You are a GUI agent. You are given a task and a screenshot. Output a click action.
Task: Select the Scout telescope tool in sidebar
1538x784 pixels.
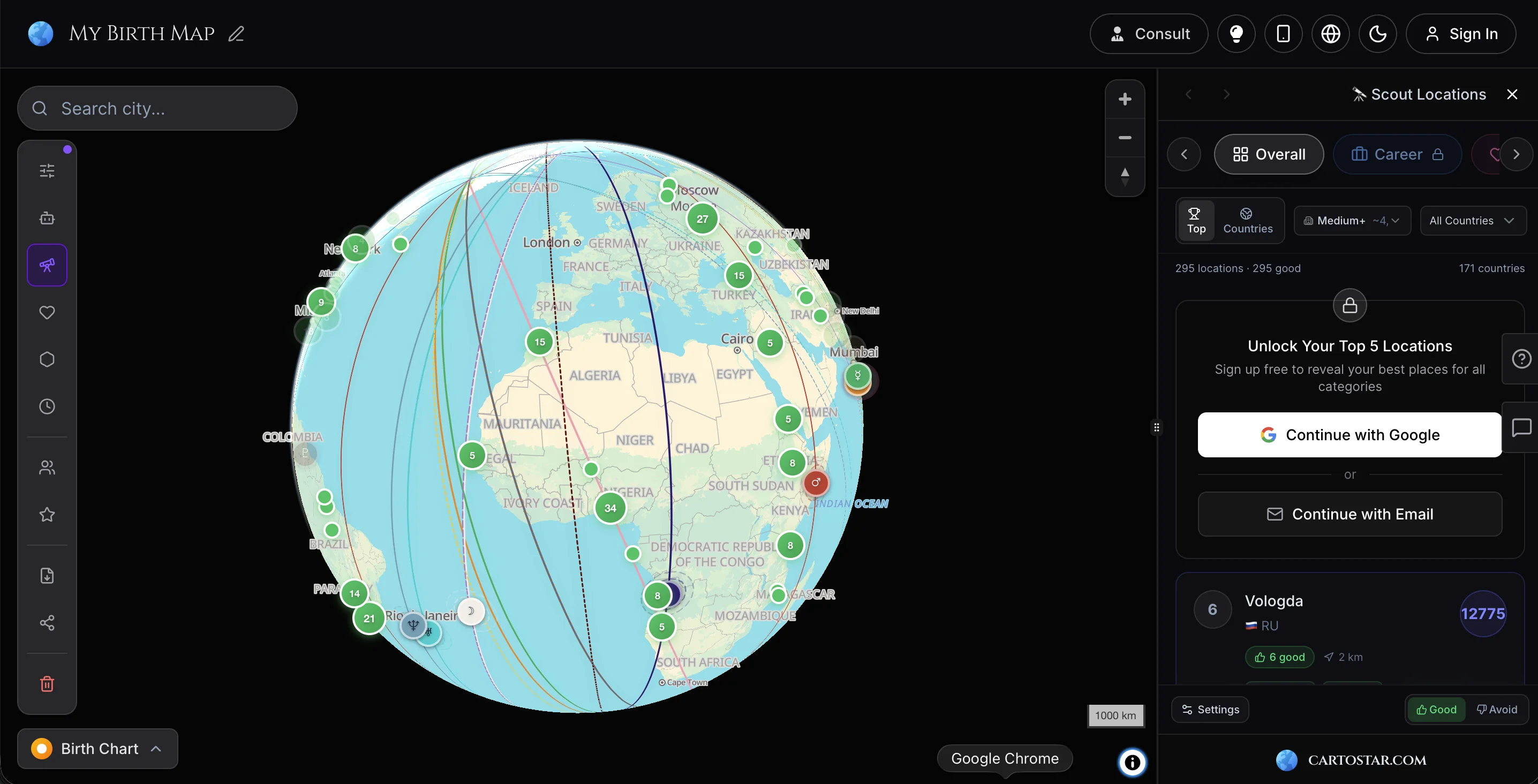tap(47, 265)
